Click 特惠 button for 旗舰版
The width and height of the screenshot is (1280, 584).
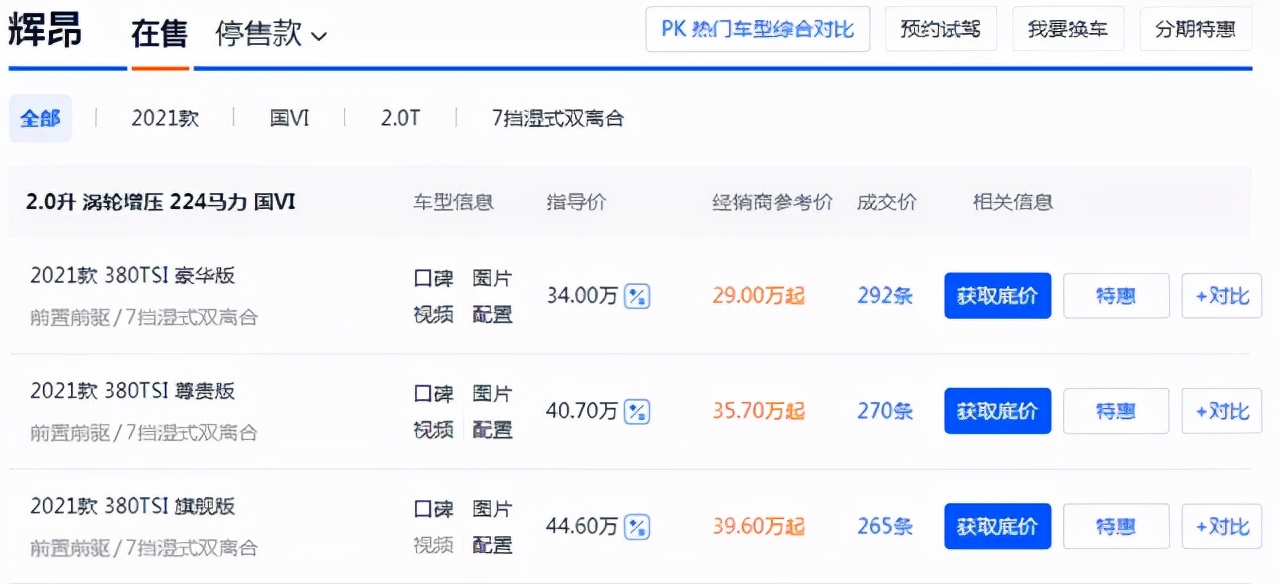pos(1116,526)
